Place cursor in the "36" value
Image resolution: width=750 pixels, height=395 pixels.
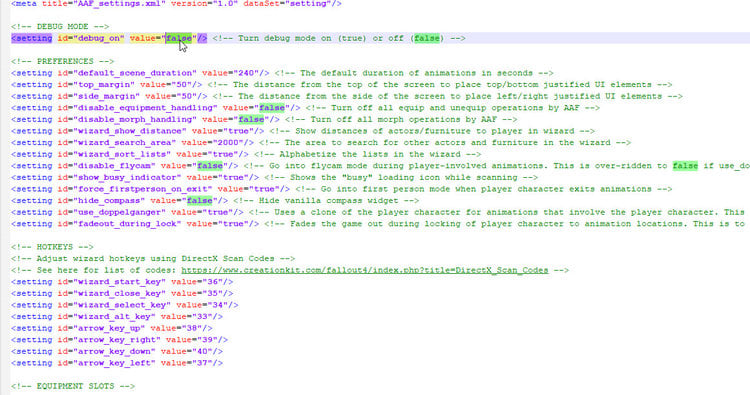[212, 282]
